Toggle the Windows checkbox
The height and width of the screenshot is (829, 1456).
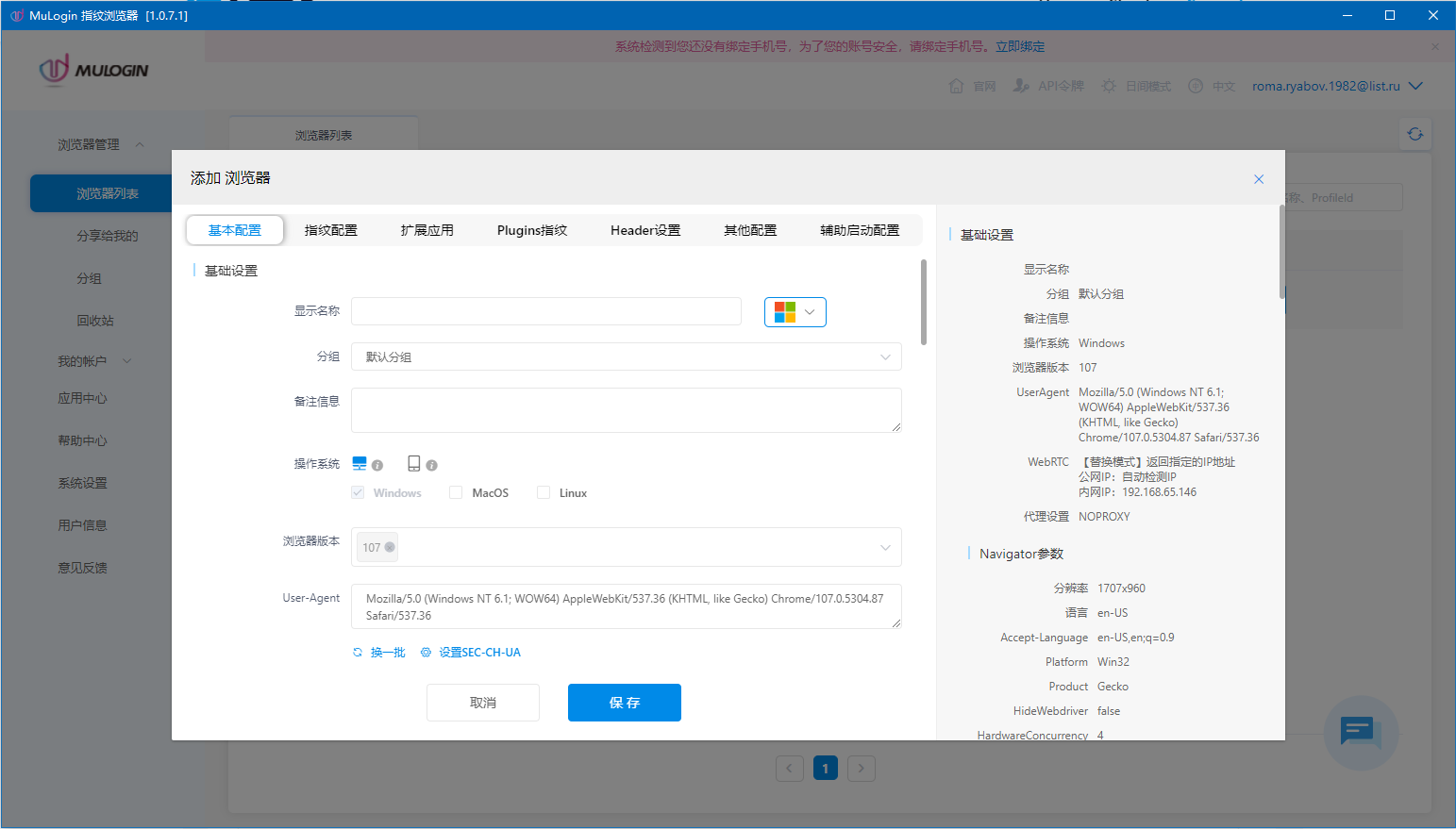[x=358, y=492]
